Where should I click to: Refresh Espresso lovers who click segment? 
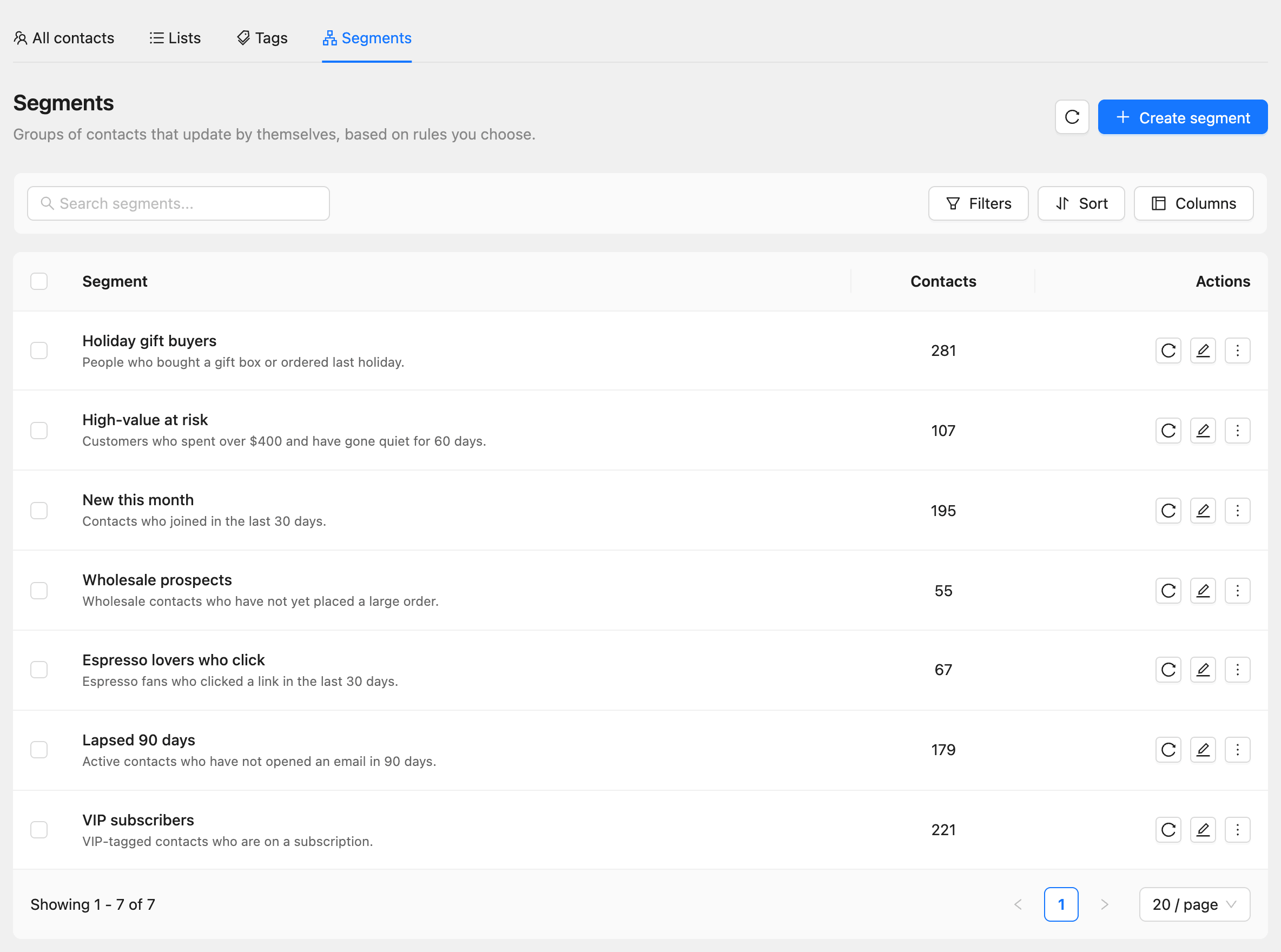point(1167,670)
